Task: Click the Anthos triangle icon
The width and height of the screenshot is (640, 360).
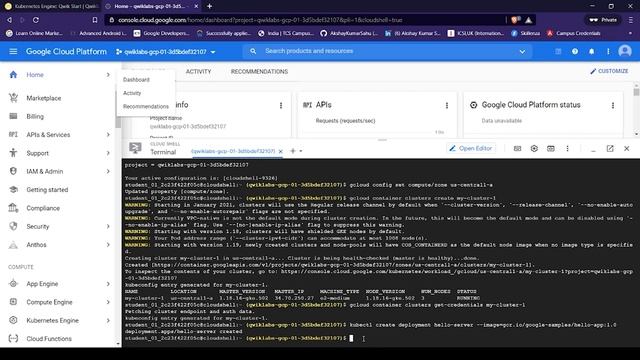Action: click(x=13, y=245)
